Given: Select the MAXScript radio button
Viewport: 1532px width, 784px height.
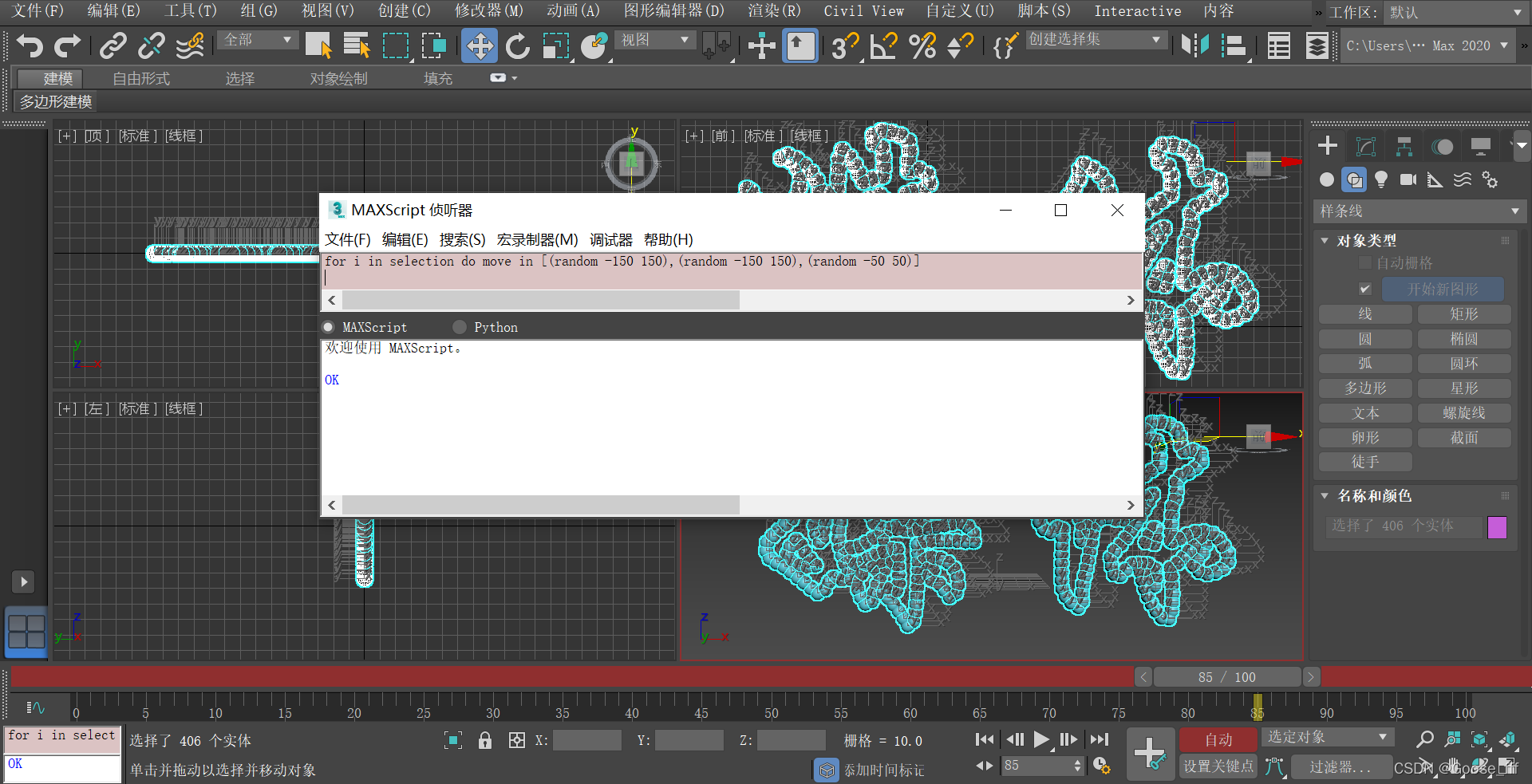Looking at the screenshot, I should tap(328, 327).
